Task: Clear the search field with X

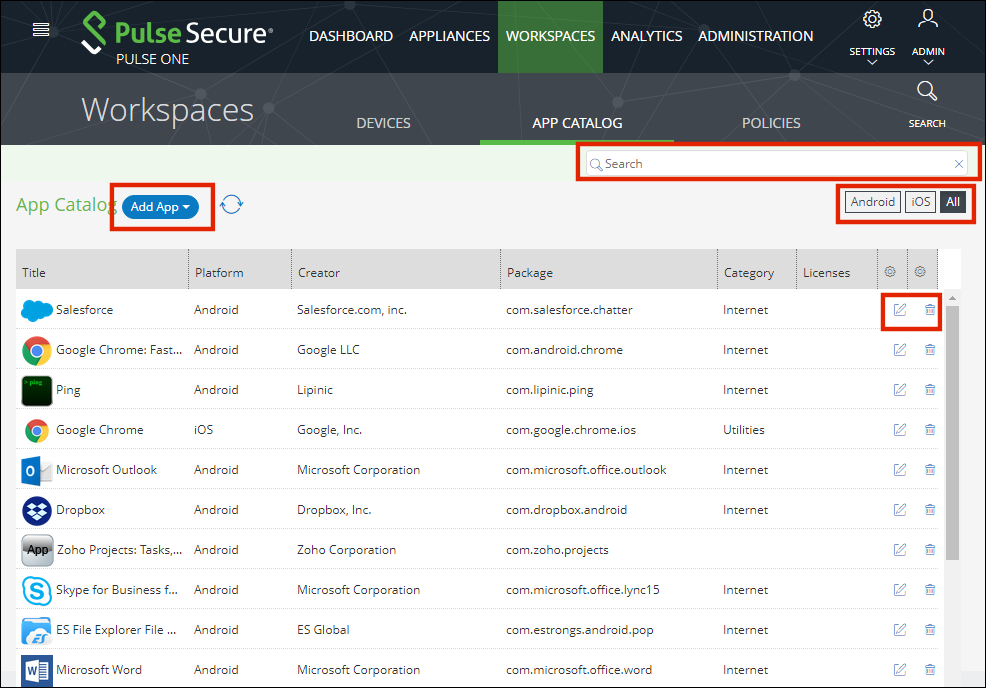Action: tap(958, 164)
